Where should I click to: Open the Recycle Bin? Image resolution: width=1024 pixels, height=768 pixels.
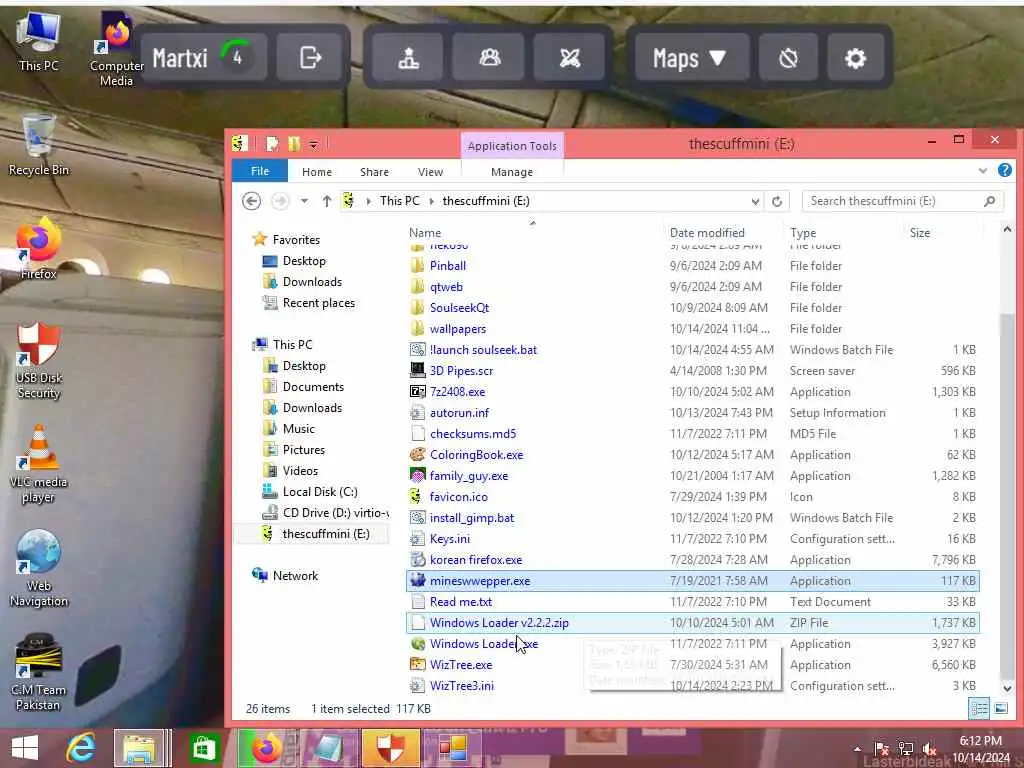(x=39, y=145)
